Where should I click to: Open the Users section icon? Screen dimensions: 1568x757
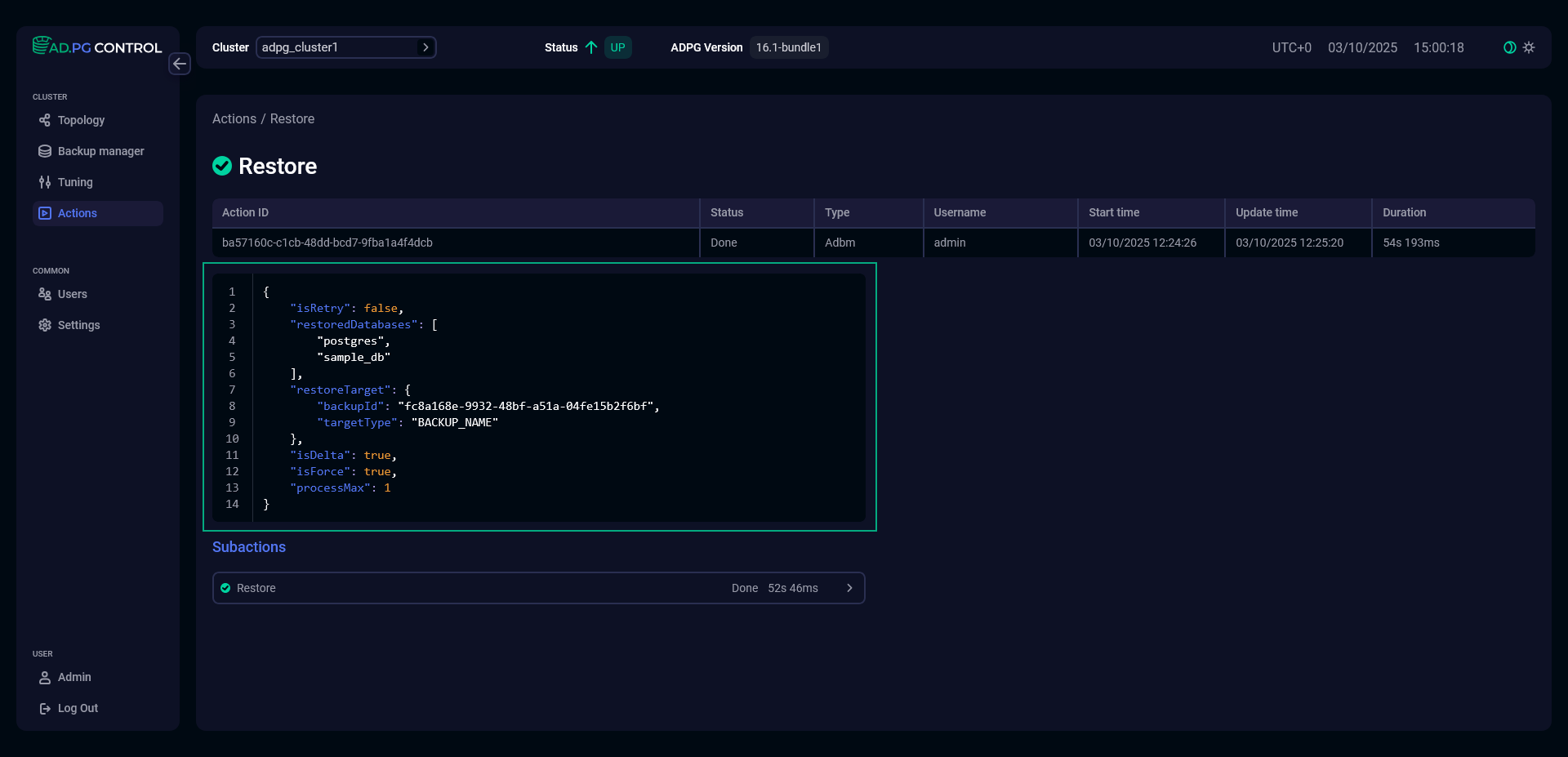[x=45, y=294]
